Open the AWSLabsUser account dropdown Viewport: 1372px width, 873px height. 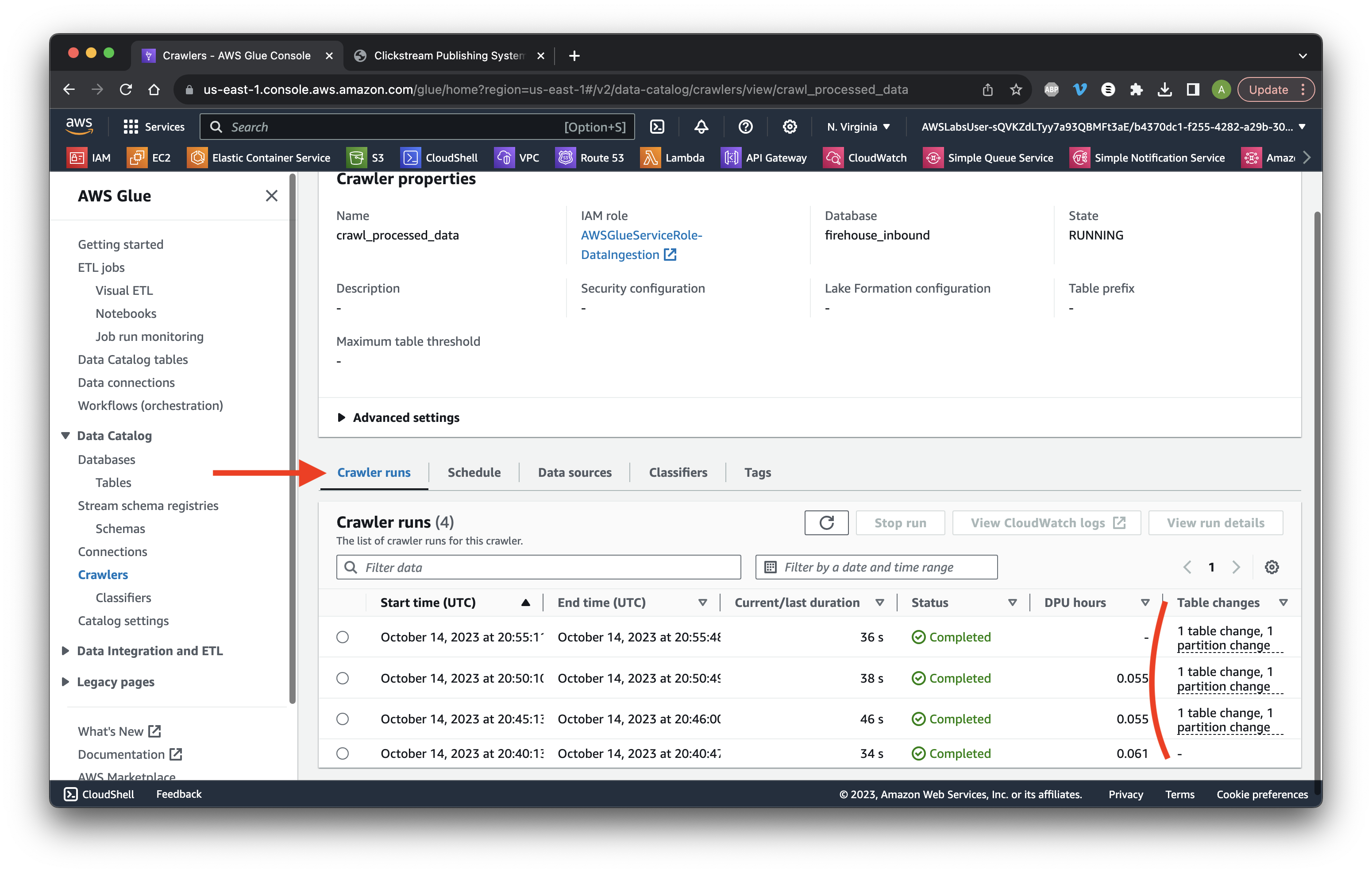[x=1114, y=127]
